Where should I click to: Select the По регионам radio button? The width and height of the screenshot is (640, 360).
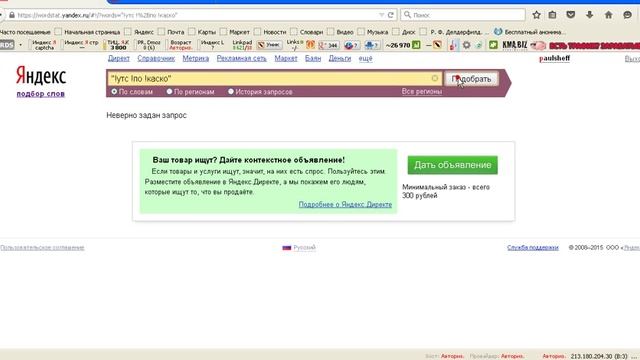coord(169,92)
